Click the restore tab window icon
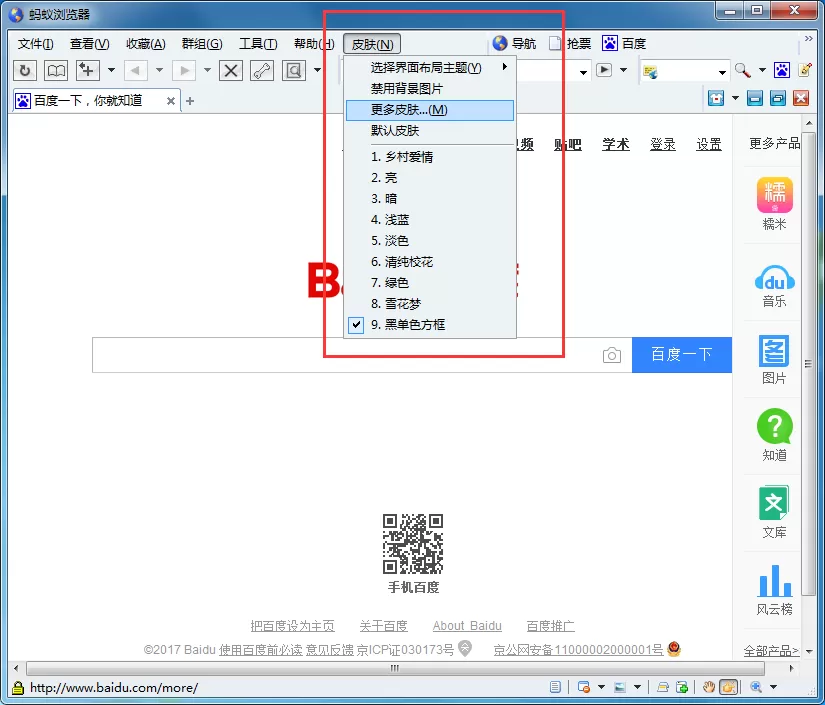 pyautogui.click(x=778, y=98)
